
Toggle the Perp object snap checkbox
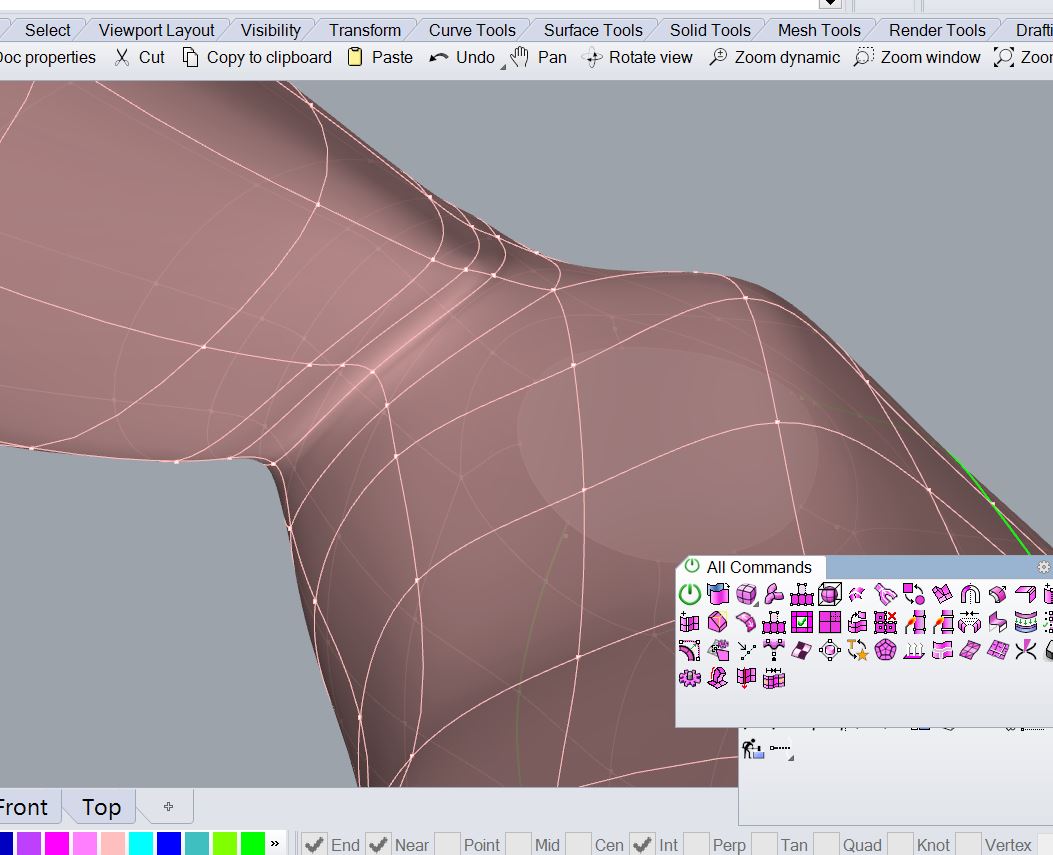tap(697, 844)
